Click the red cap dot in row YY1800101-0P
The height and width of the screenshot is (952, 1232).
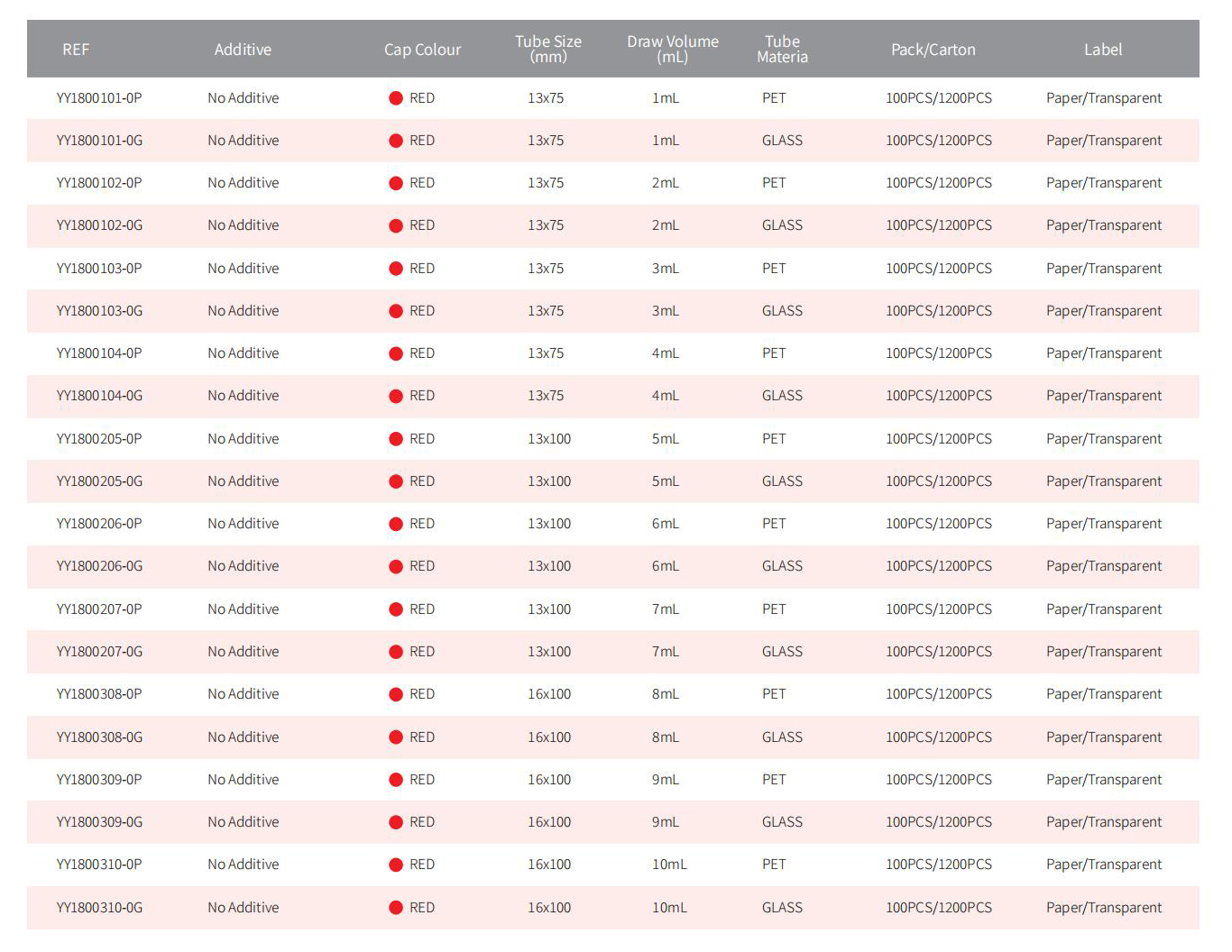pyautogui.click(x=396, y=98)
